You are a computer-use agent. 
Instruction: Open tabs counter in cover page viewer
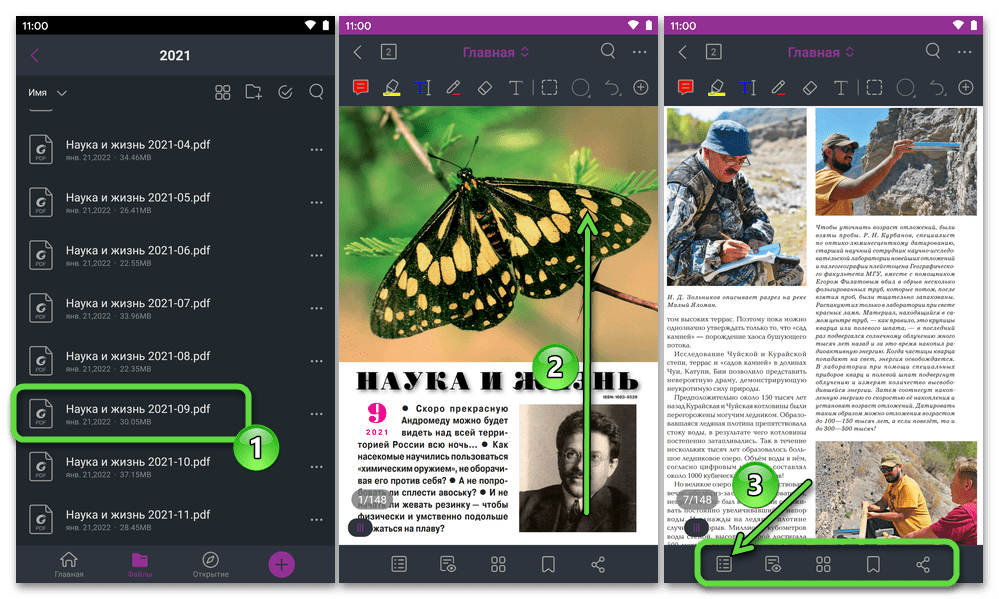(389, 52)
